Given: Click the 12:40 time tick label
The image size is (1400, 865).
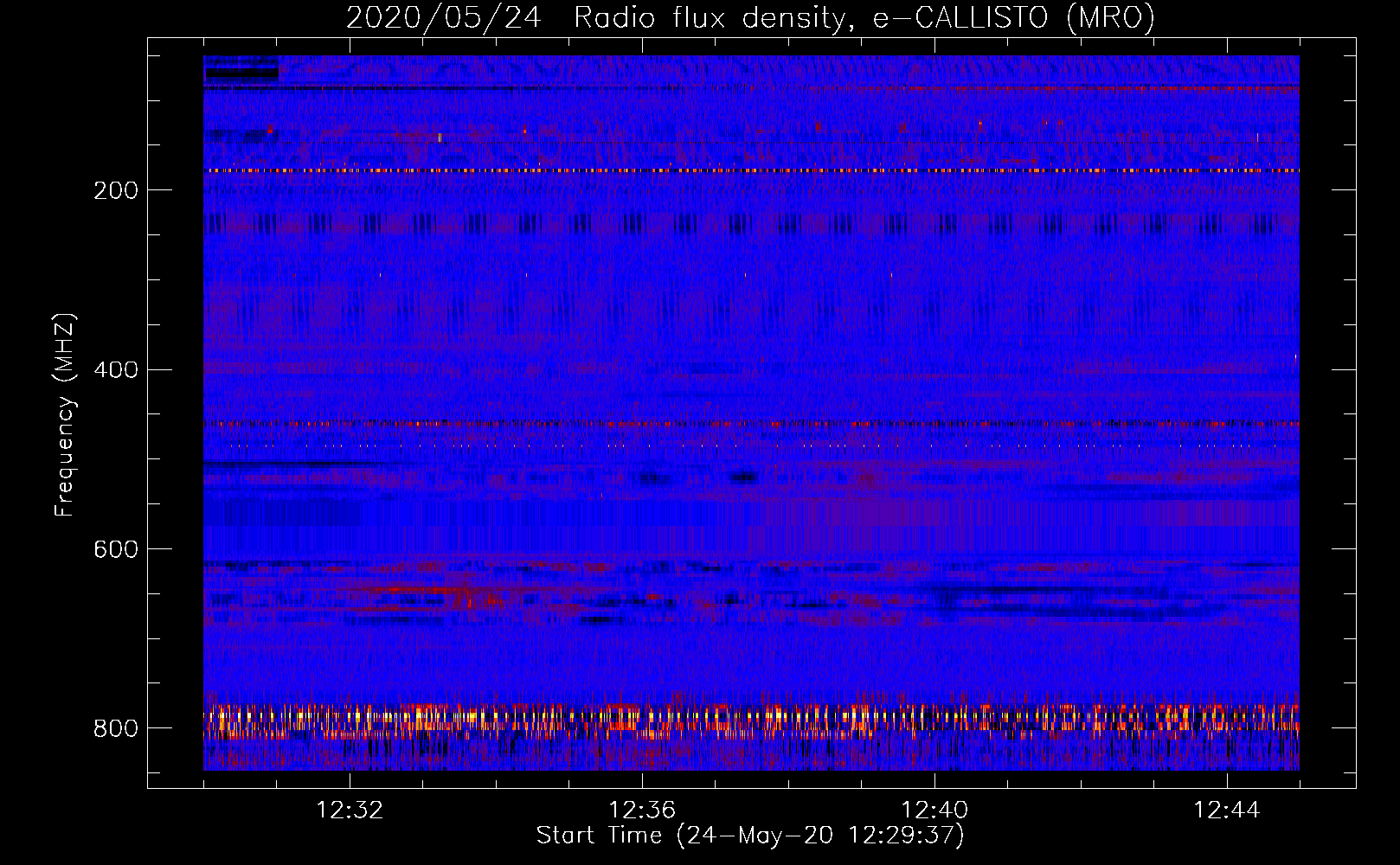Looking at the screenshot, I should [x=934, y=811].
